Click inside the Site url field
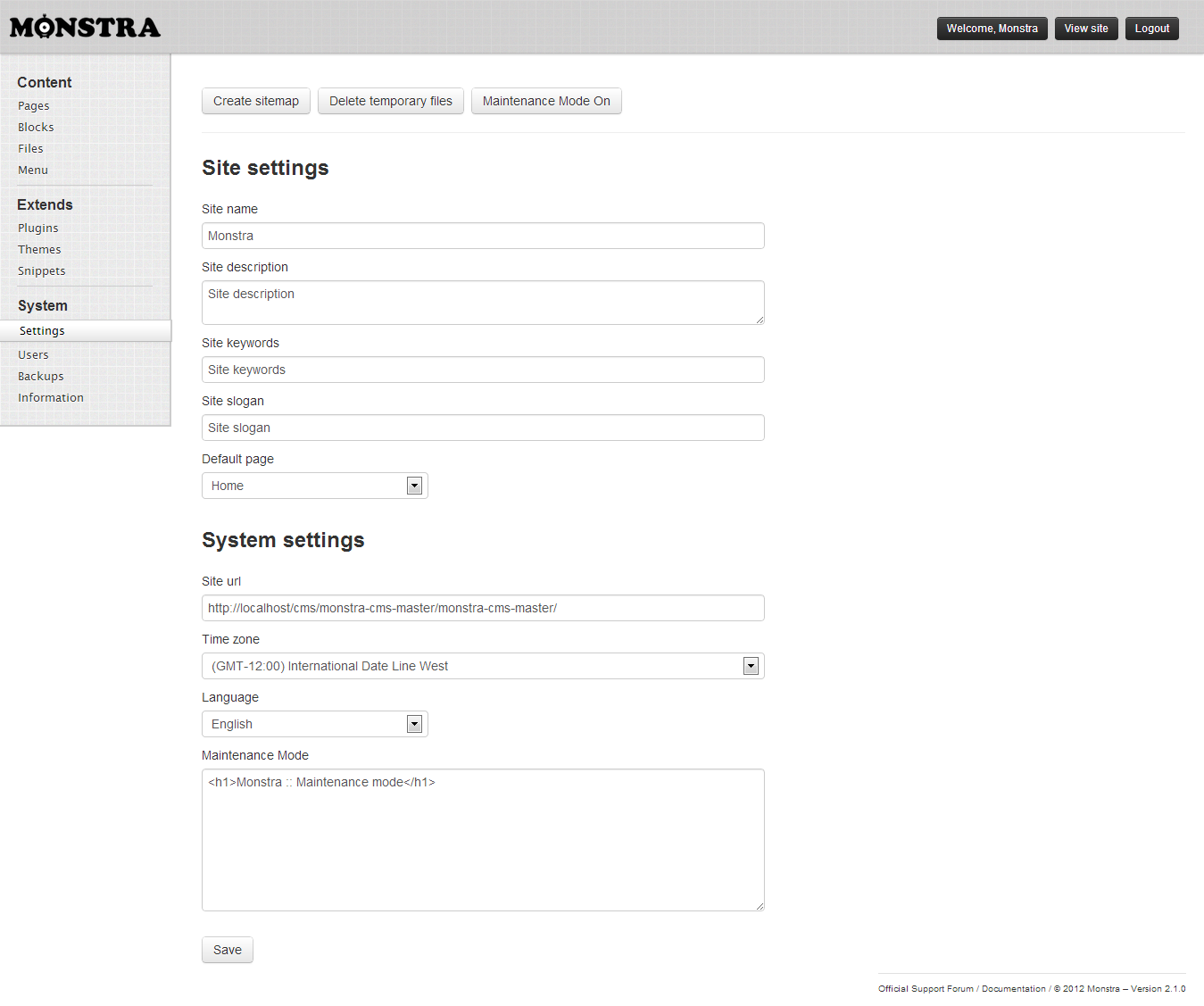The width and height of the screenshot is (1204, 1006). click(x=483, y=608)
